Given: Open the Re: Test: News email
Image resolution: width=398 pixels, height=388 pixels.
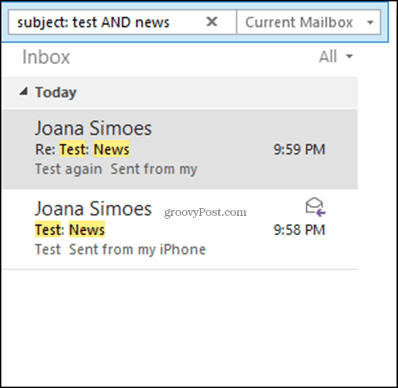Looking at the screenshot, I should [x=180, y=149].
